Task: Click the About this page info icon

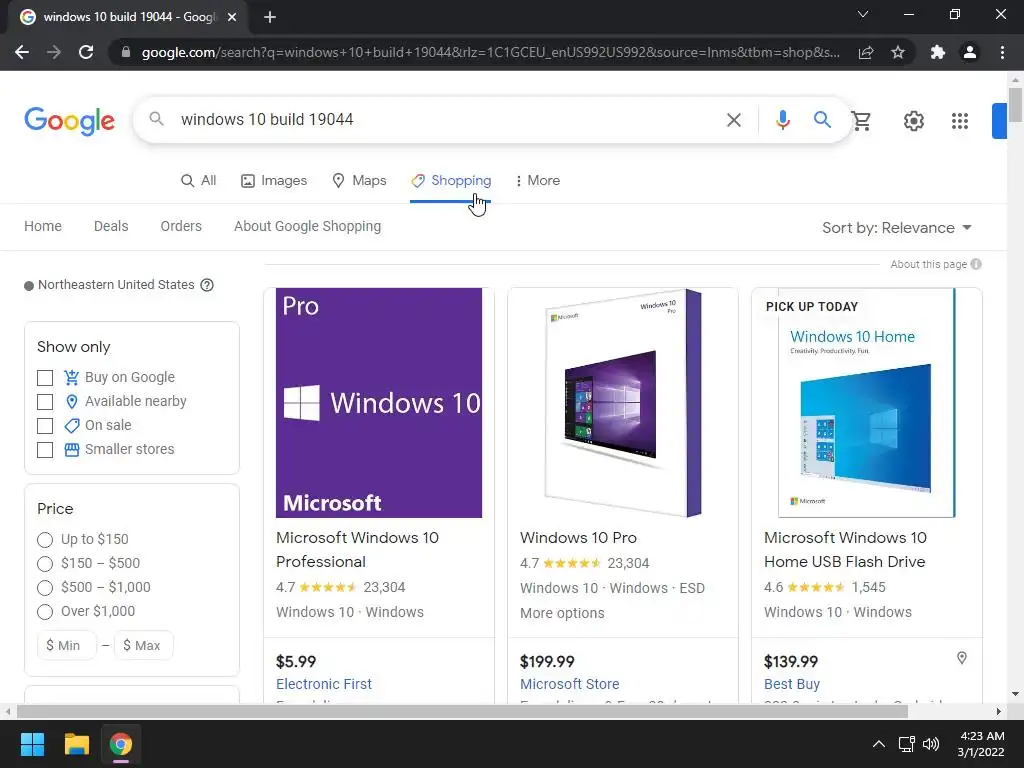Action: 976,264
